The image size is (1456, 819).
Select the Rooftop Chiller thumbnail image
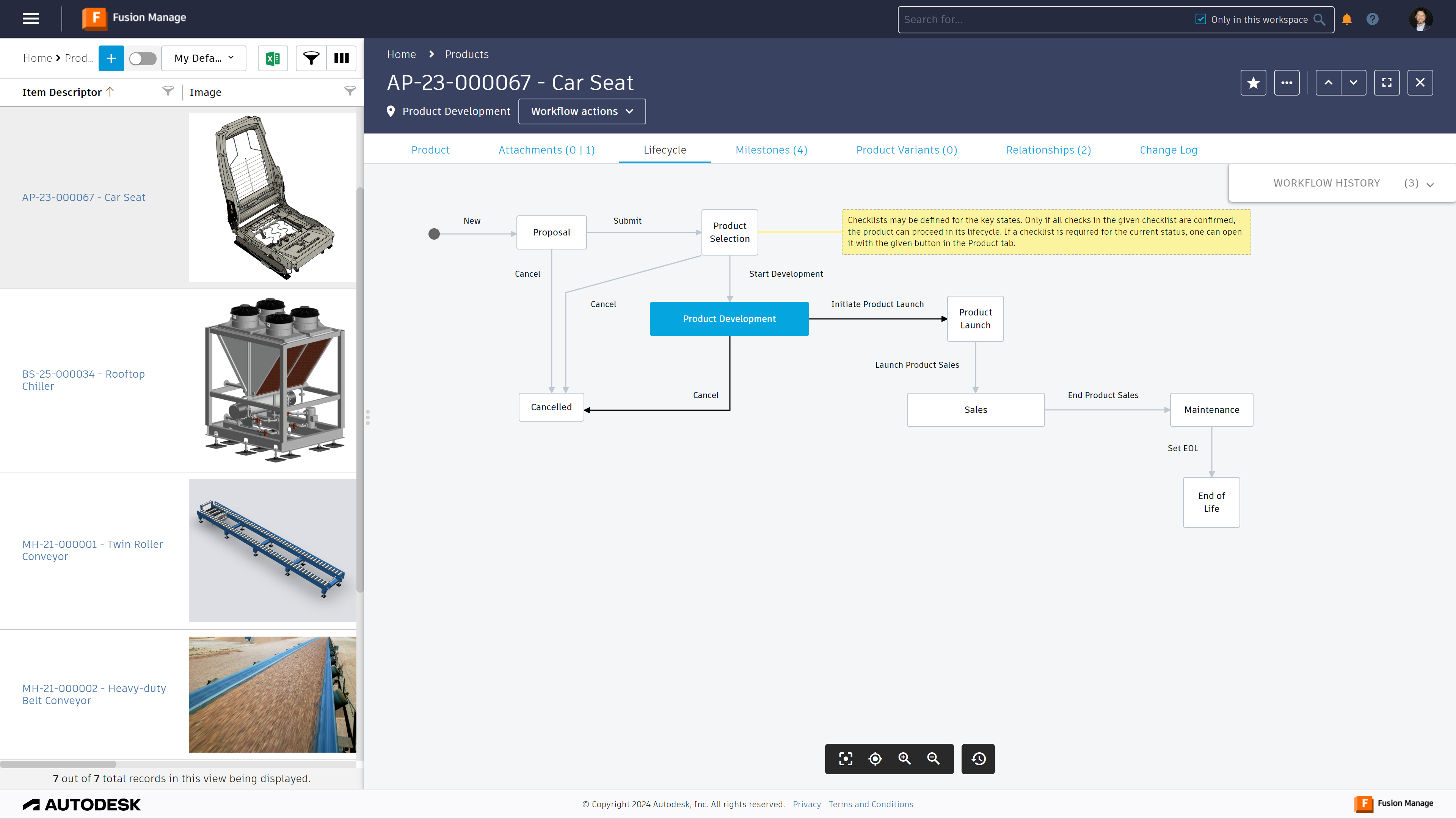272,381
